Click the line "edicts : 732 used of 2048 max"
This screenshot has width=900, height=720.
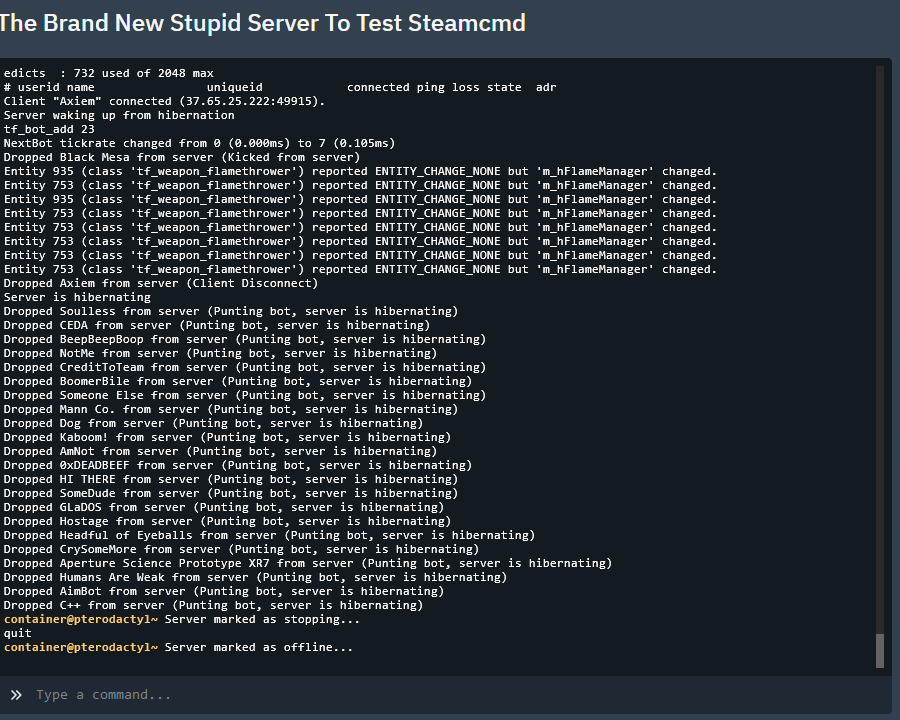coord(108,73)
